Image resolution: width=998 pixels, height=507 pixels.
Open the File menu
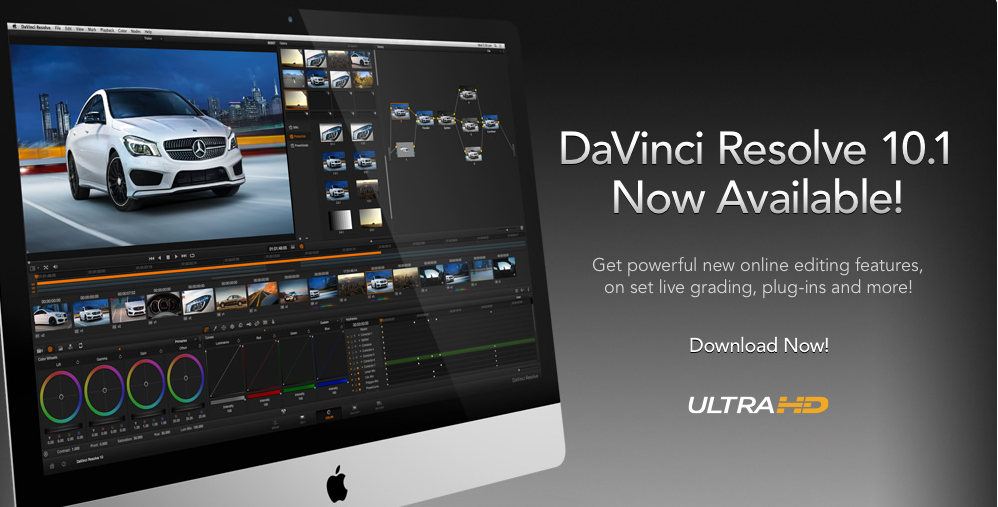[58, 28]
